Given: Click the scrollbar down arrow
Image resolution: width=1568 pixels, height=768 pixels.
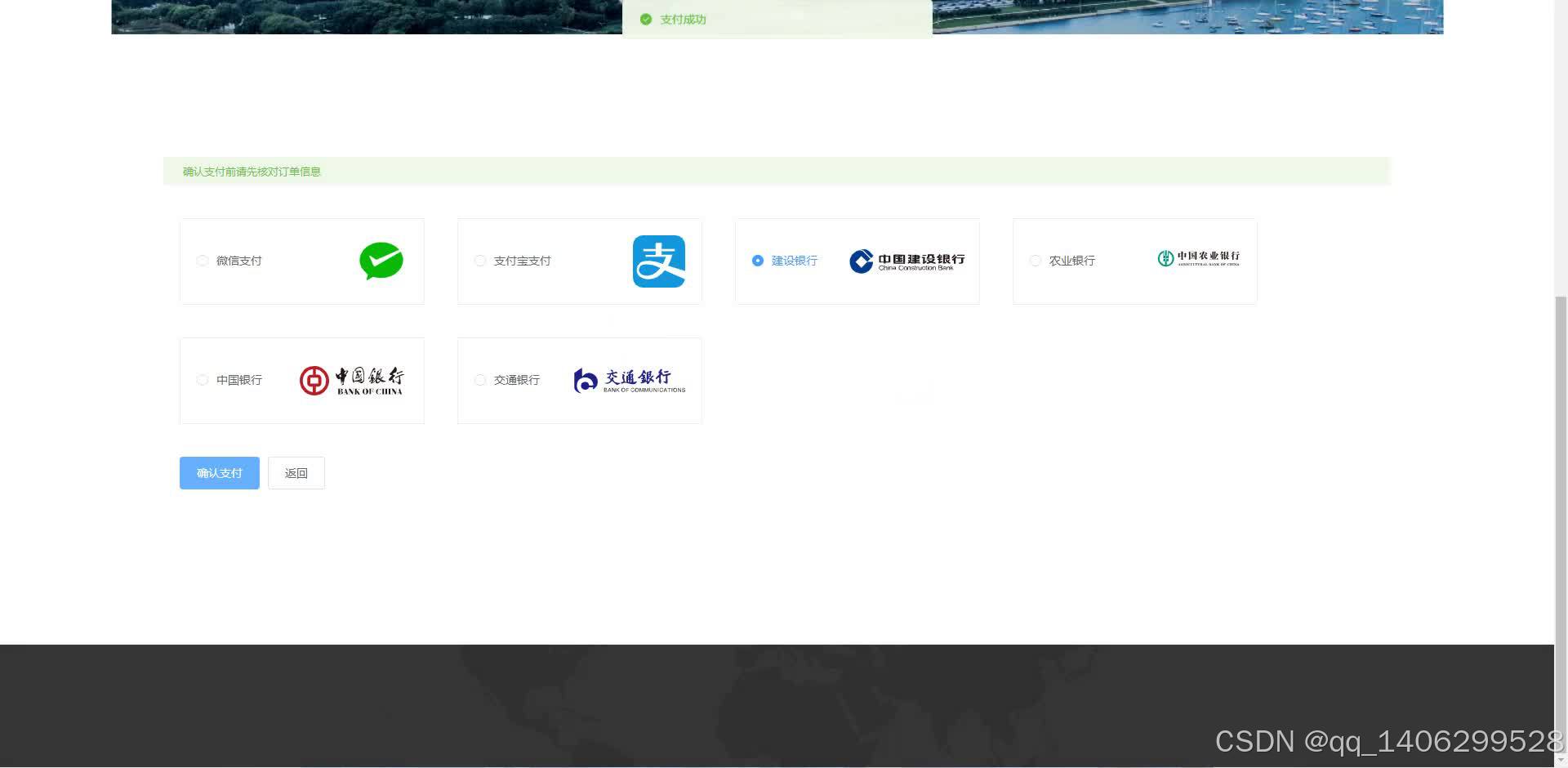Looking at the screenshot, I should point(1561,760).
